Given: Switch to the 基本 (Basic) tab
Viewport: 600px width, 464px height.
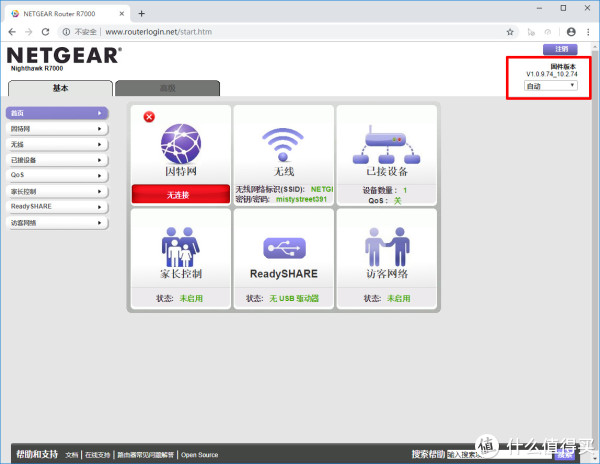Looking at the screenshot, I should point(59,88).
